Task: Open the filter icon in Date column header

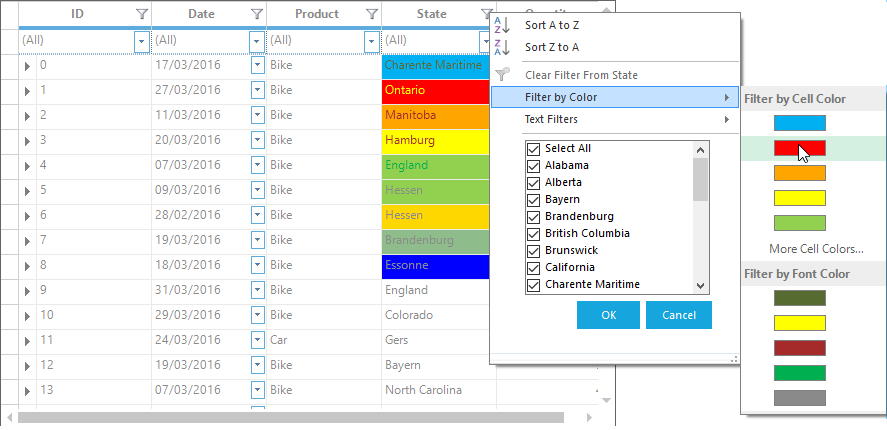Action: tap(257, 14)
